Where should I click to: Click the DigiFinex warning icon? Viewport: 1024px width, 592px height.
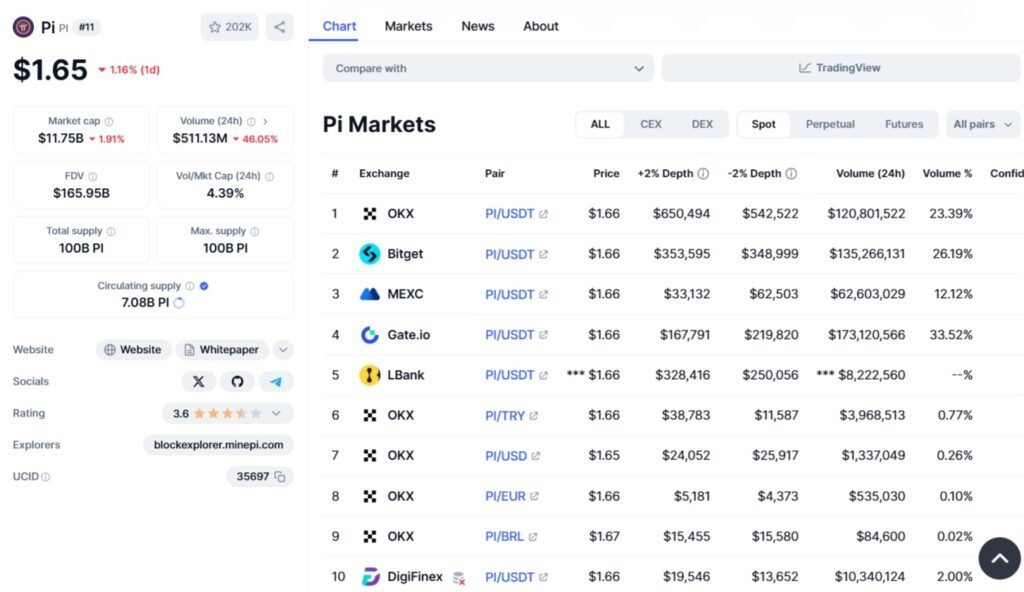(x=459, y=578)
